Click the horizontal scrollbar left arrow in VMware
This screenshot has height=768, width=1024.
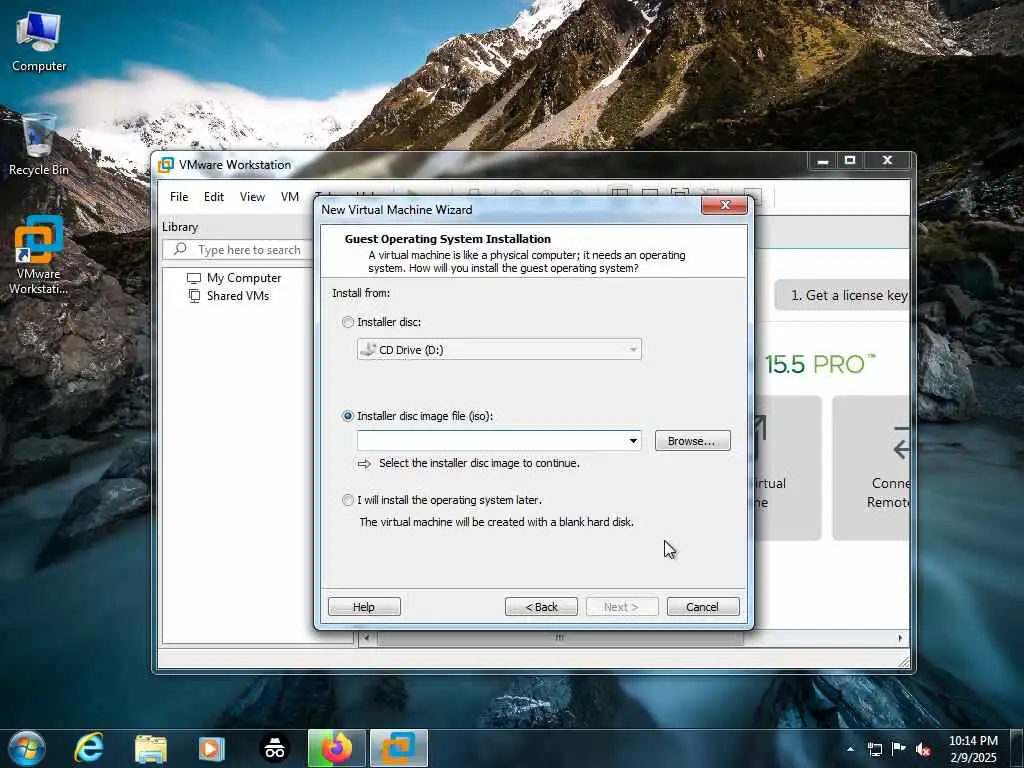[367, 638]
